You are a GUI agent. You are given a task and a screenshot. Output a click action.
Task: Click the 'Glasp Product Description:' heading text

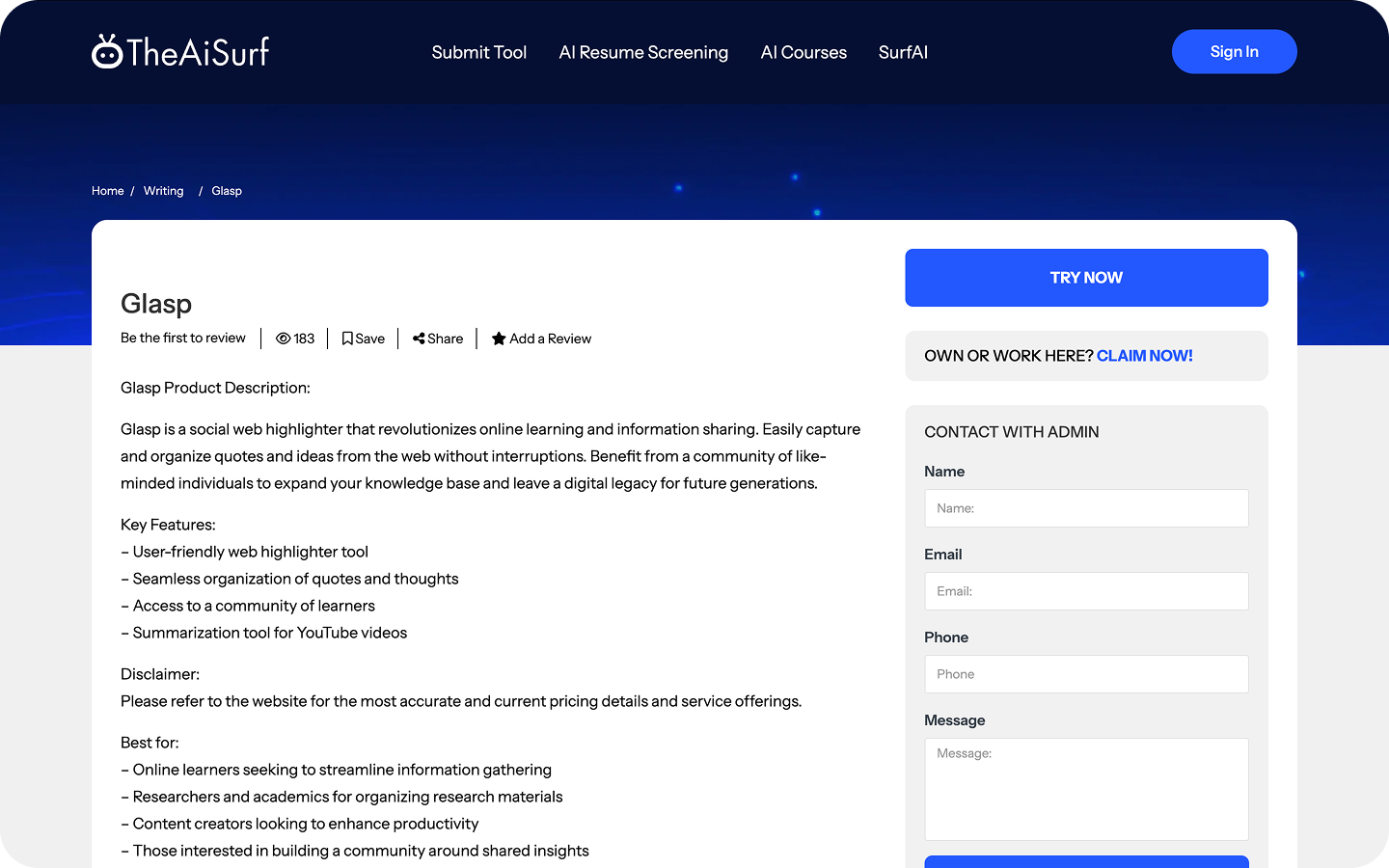pos(215,388)
